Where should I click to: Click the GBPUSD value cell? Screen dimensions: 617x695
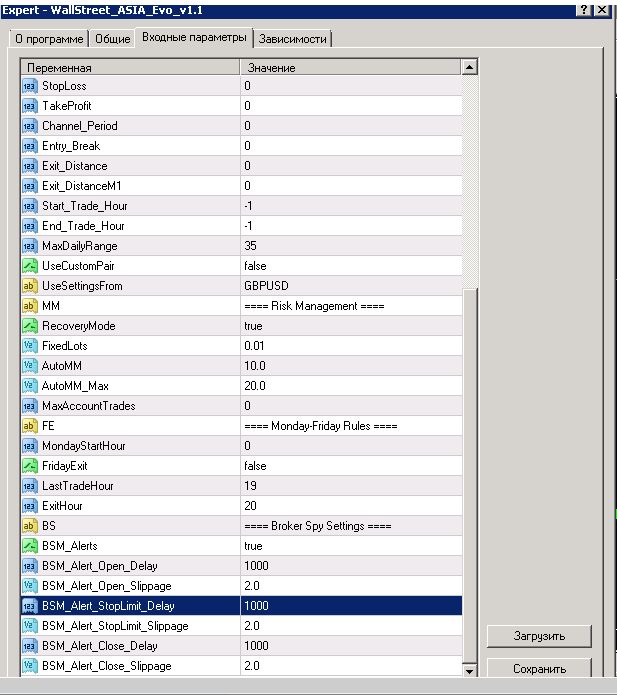point(351,286)
